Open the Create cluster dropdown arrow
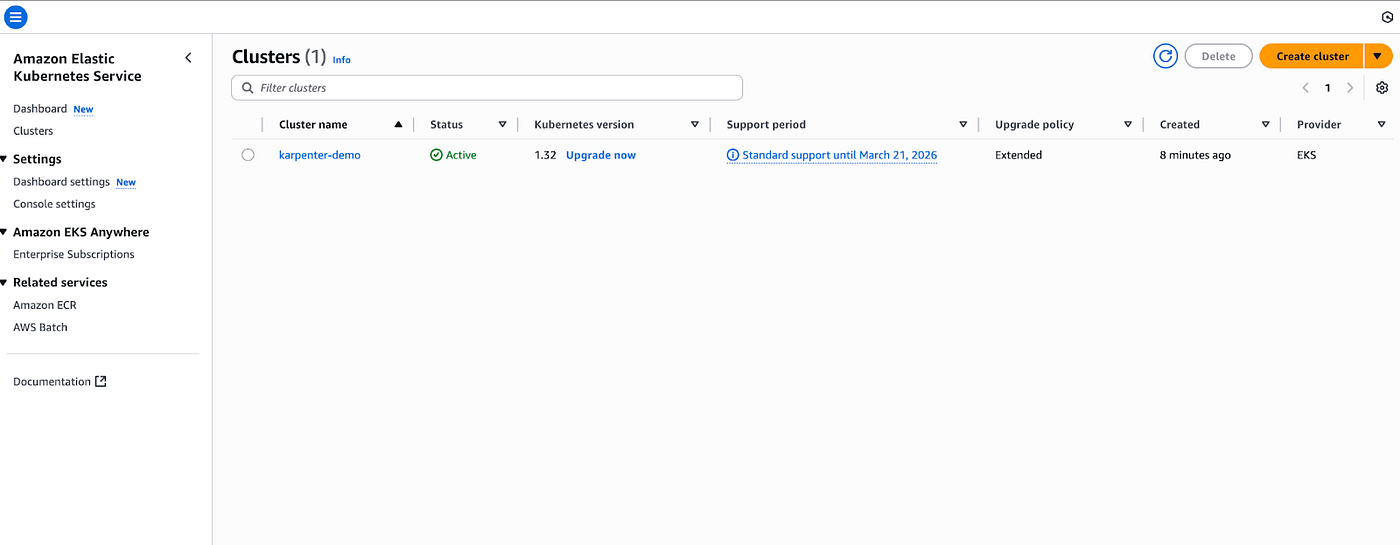This screenshot has width=1400, height=545. [x=1377, y=56]
